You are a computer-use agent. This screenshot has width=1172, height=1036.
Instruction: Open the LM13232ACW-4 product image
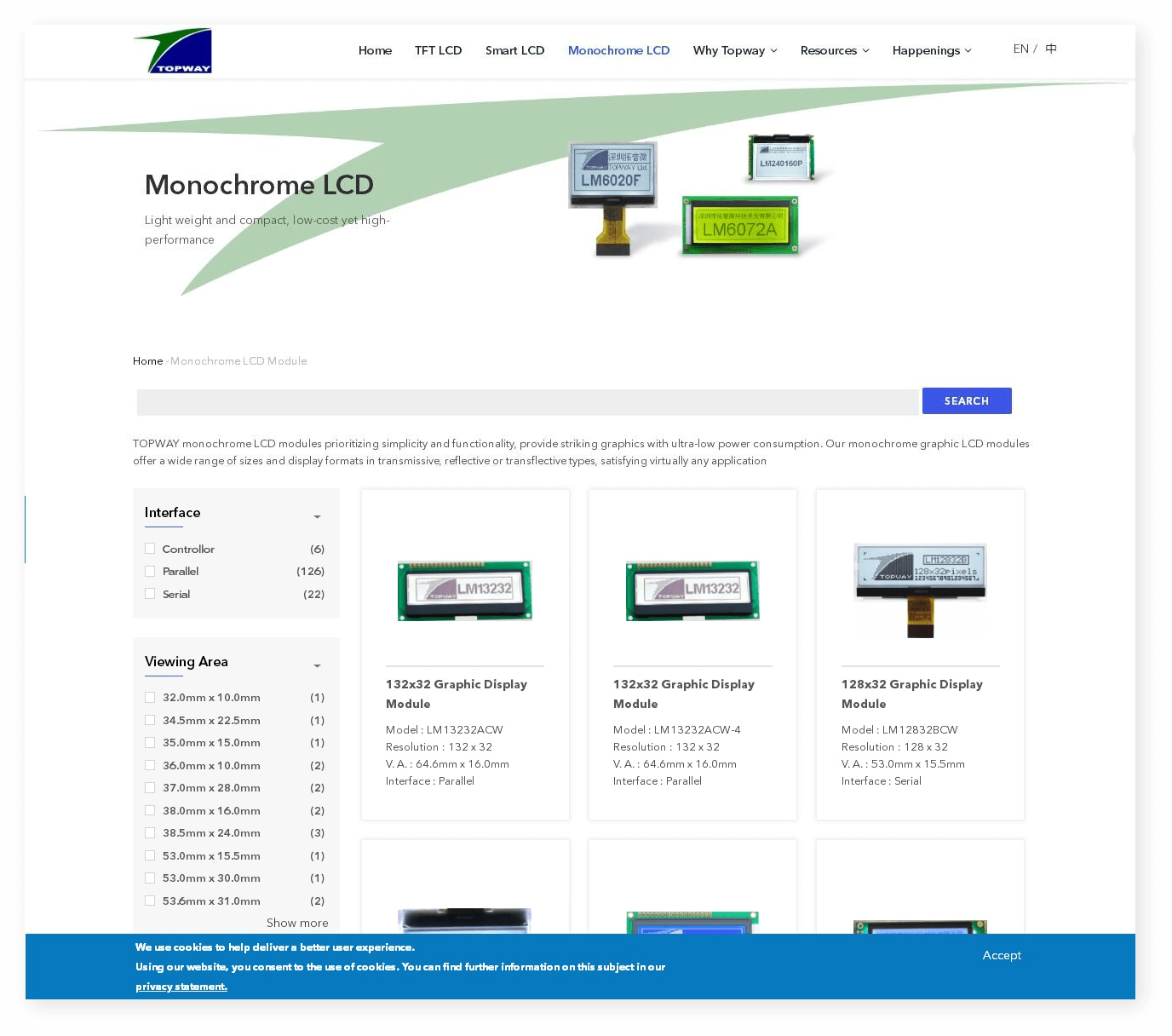click(x=692, y=590)
